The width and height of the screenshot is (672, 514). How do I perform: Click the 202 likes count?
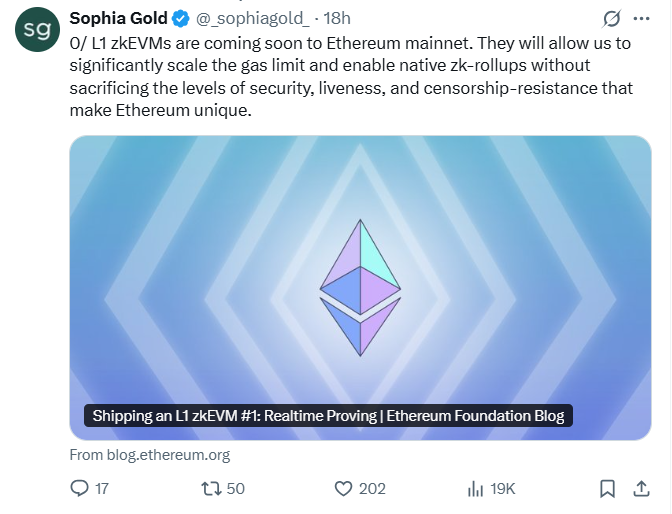tap(372, 488)
